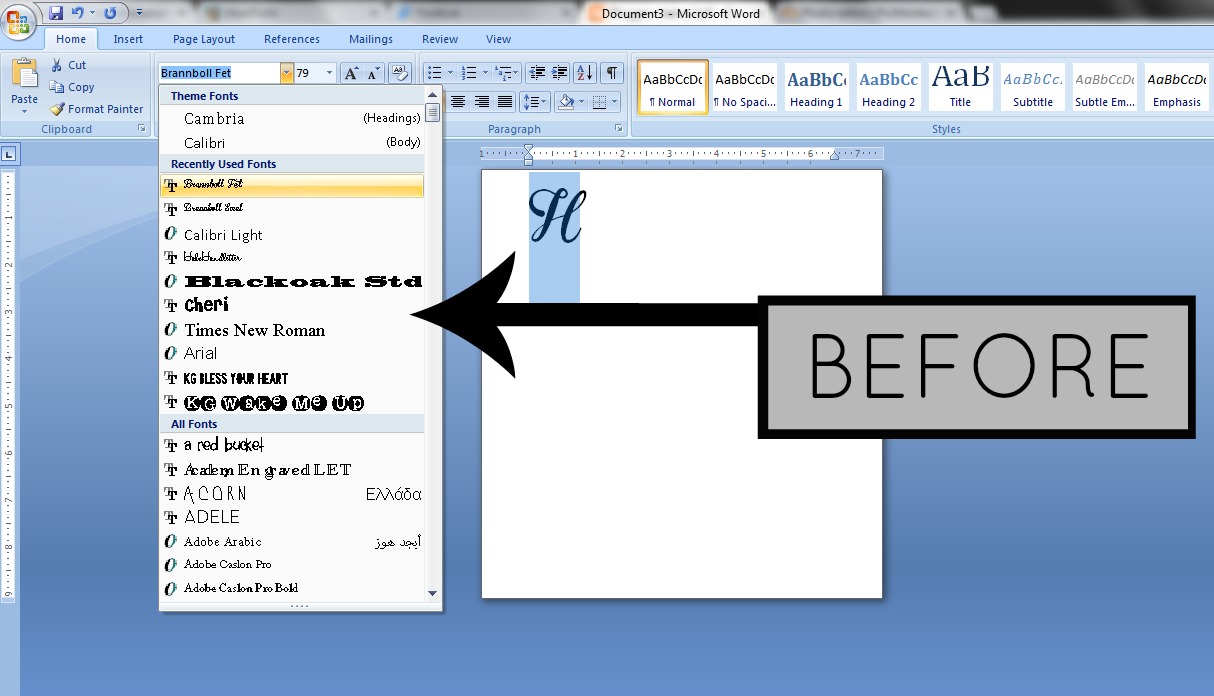Screen dimensions: 1214x696
Task: Sort text A to Z
Action: coord(585,73)
